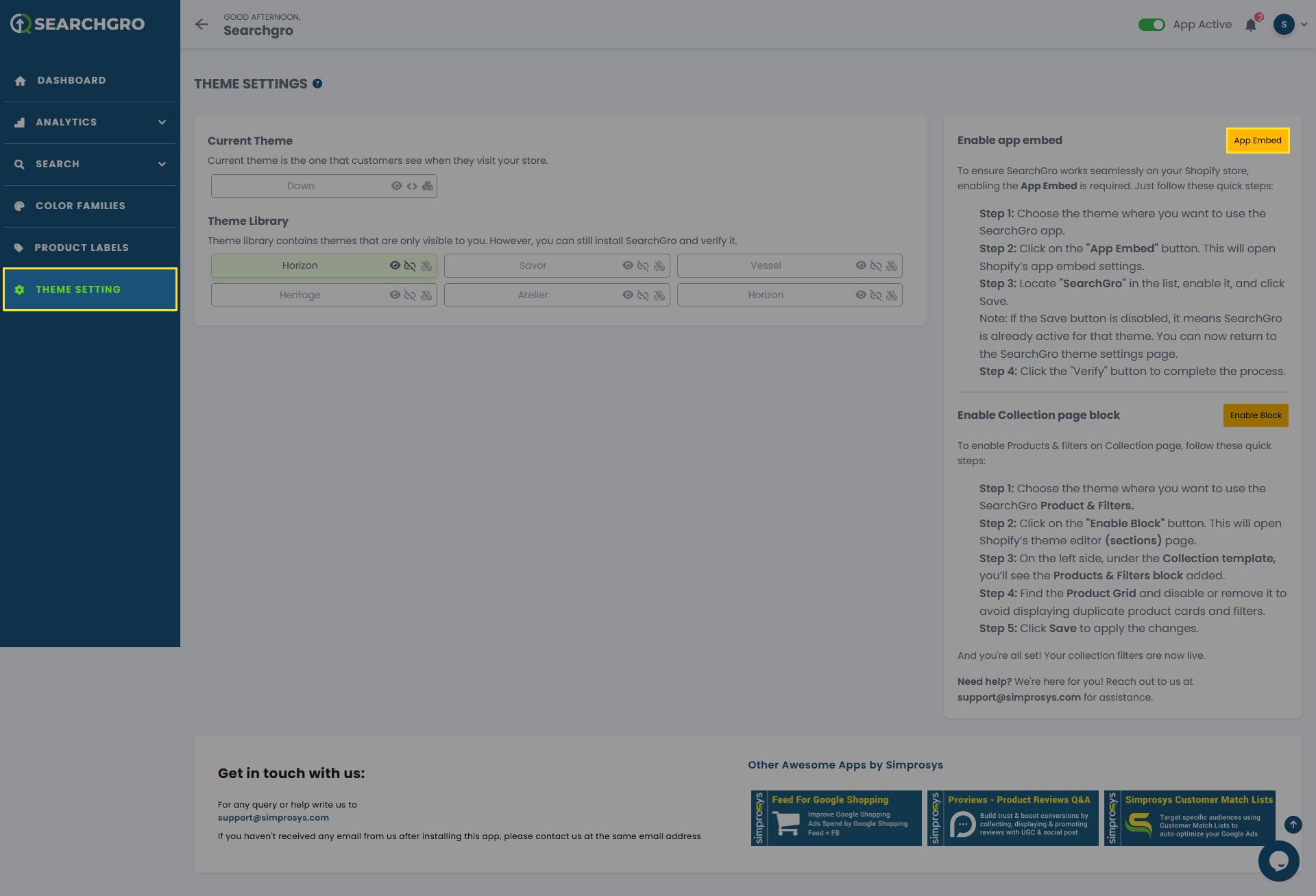Click the blocks icon on Dawn theme
This screenshot has width=1316, height=896.
428,186
